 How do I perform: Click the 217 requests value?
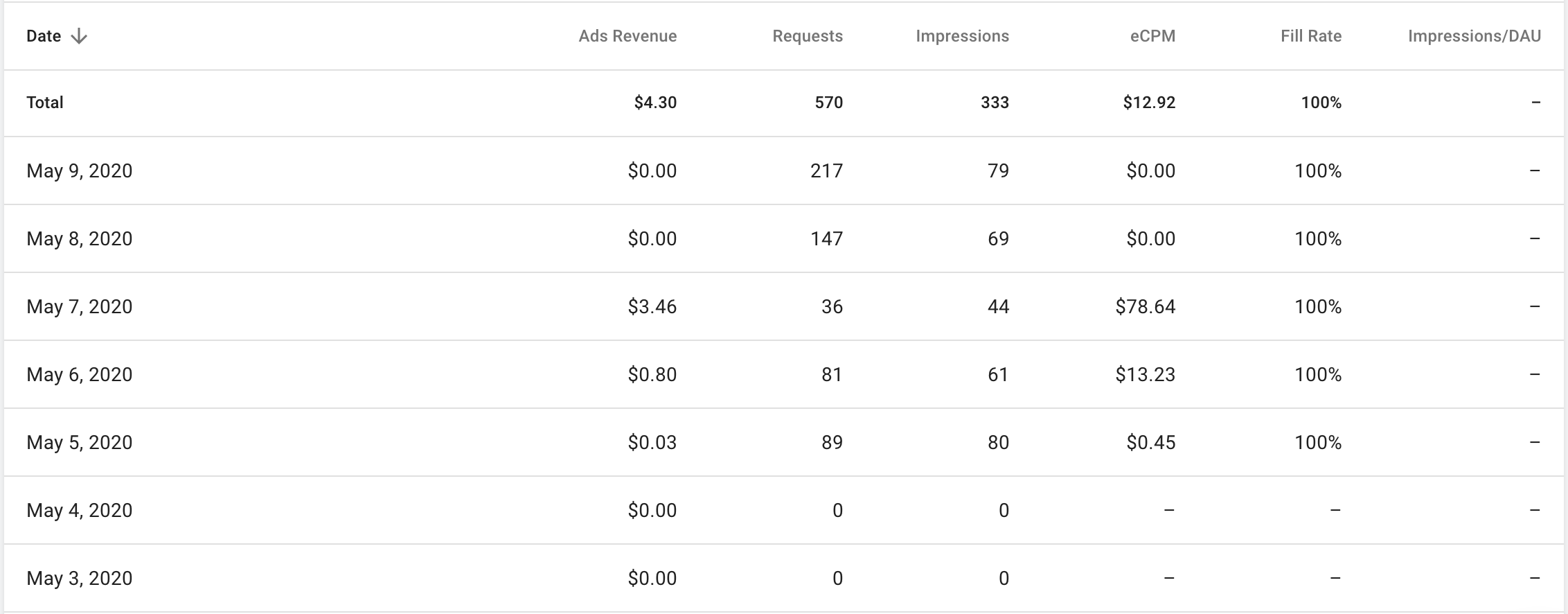coord(826,171)
